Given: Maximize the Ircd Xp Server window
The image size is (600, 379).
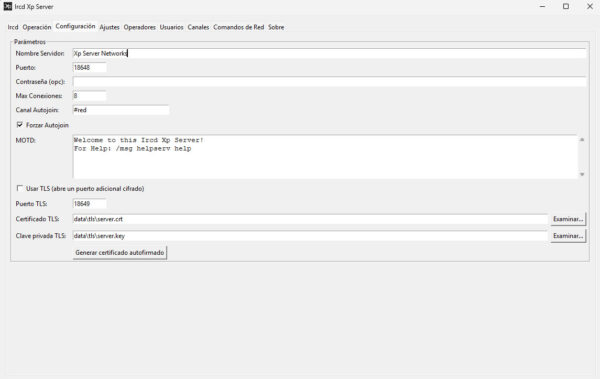Looking at the screenshot, I should click(566, 7).
